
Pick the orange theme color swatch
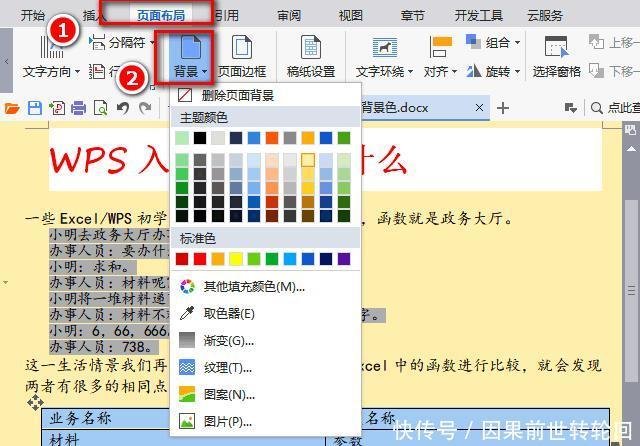[x=272, y=138]
